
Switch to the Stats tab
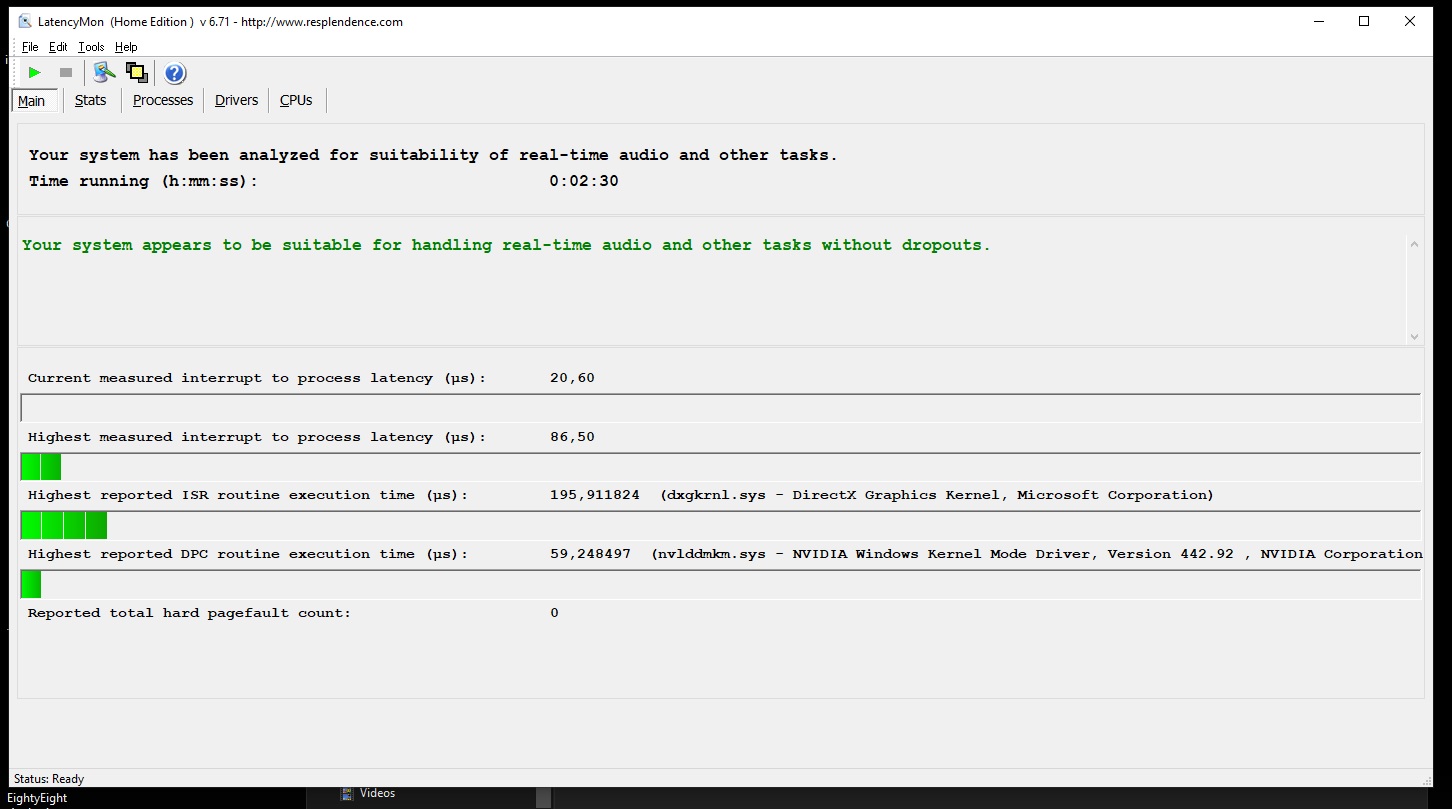(90, 100)
